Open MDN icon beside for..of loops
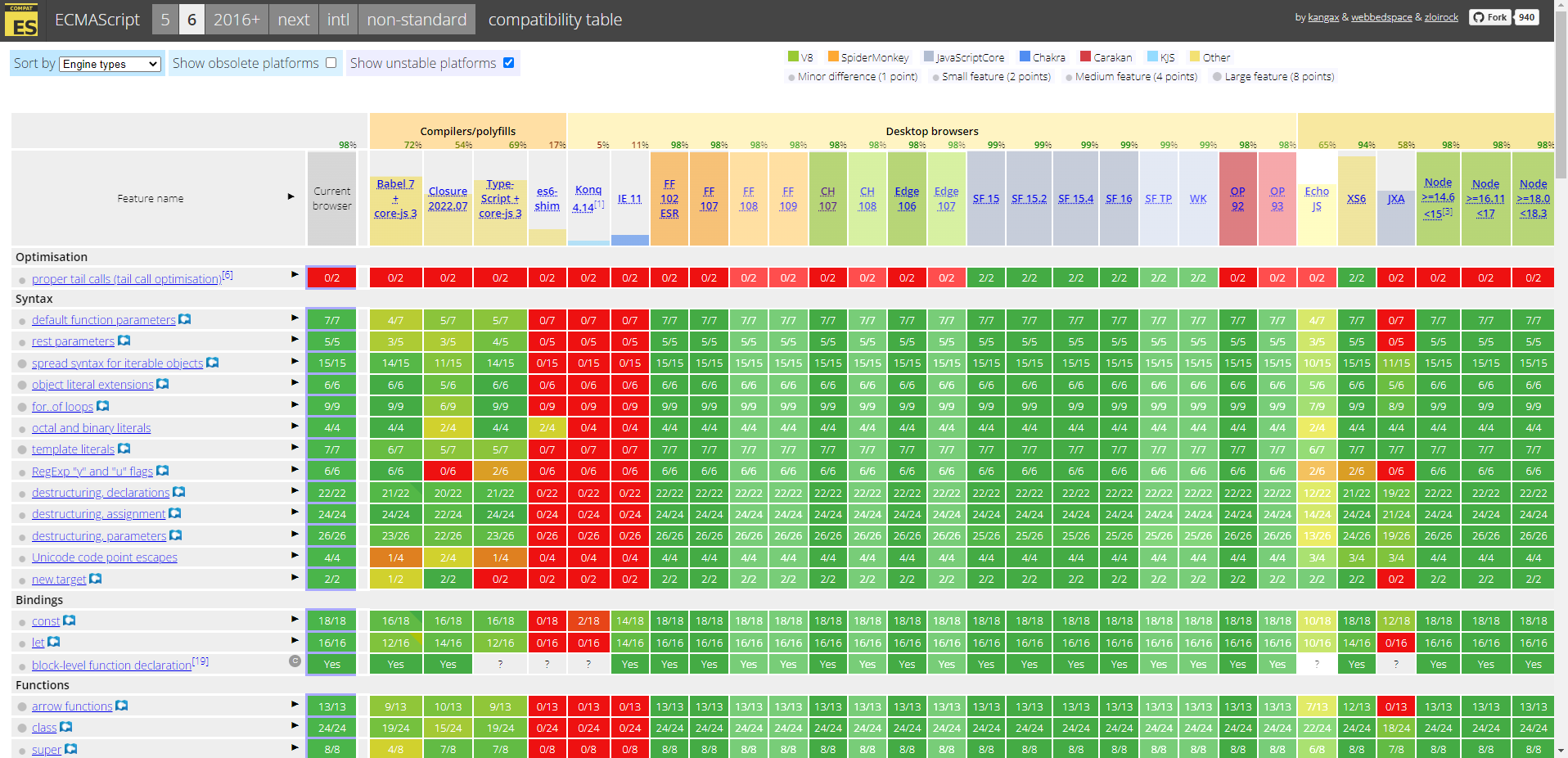 (x=103, y=406)
